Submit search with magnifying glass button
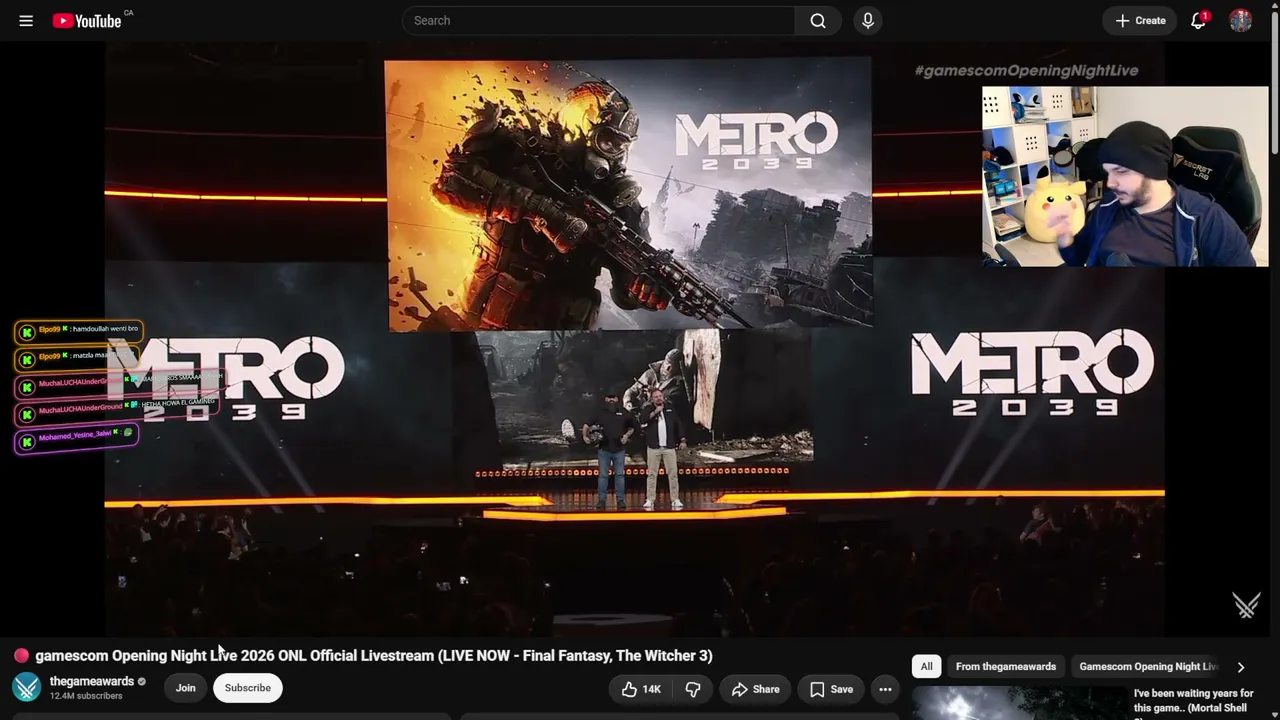 tap(818, 20)
